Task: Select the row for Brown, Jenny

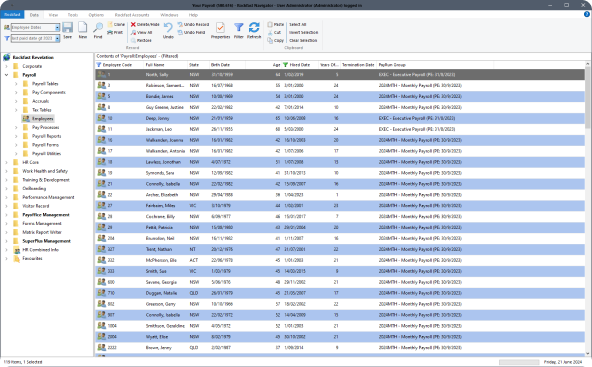Action: (x=340, y=347)
